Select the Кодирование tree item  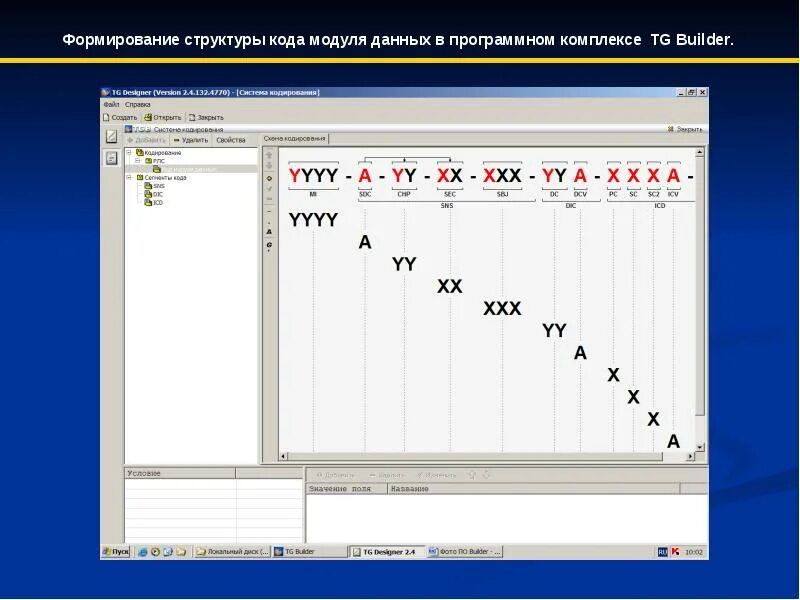[x=159, y=153]
